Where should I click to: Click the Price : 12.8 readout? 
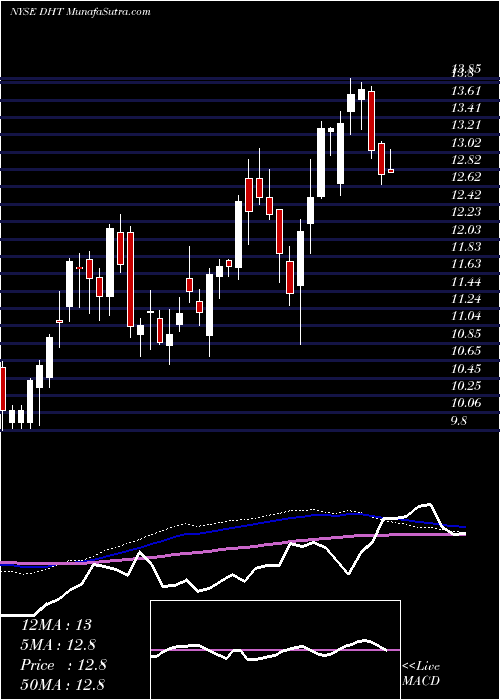pos(63,665)
